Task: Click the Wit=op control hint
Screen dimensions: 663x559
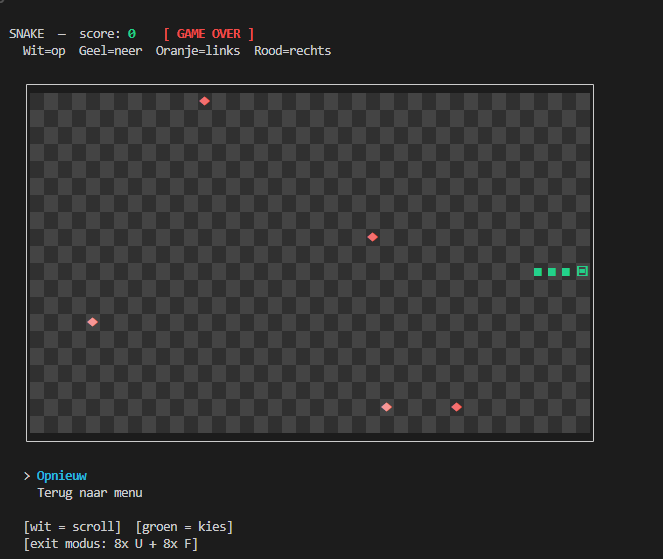Action: coord(44,51)
